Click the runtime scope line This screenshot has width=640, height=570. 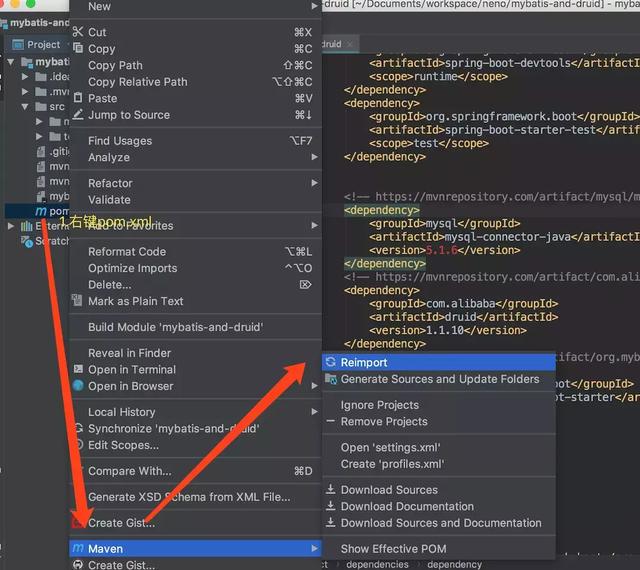(x=438, y=76)
